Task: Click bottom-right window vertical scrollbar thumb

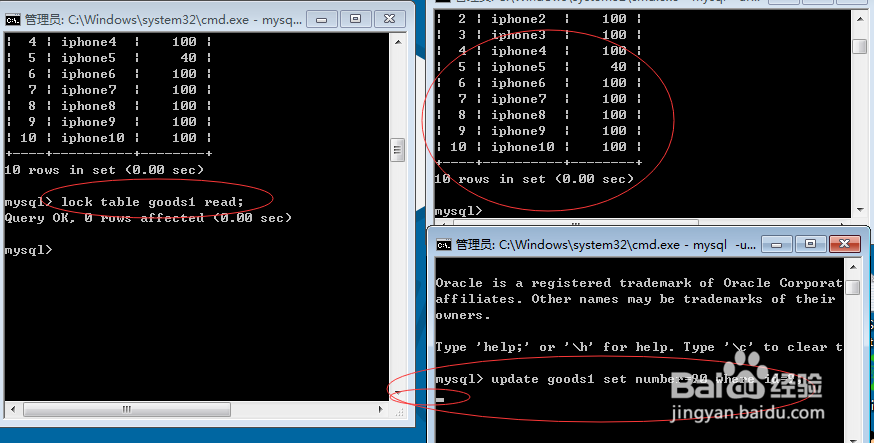Action: [x=853, y=288]
